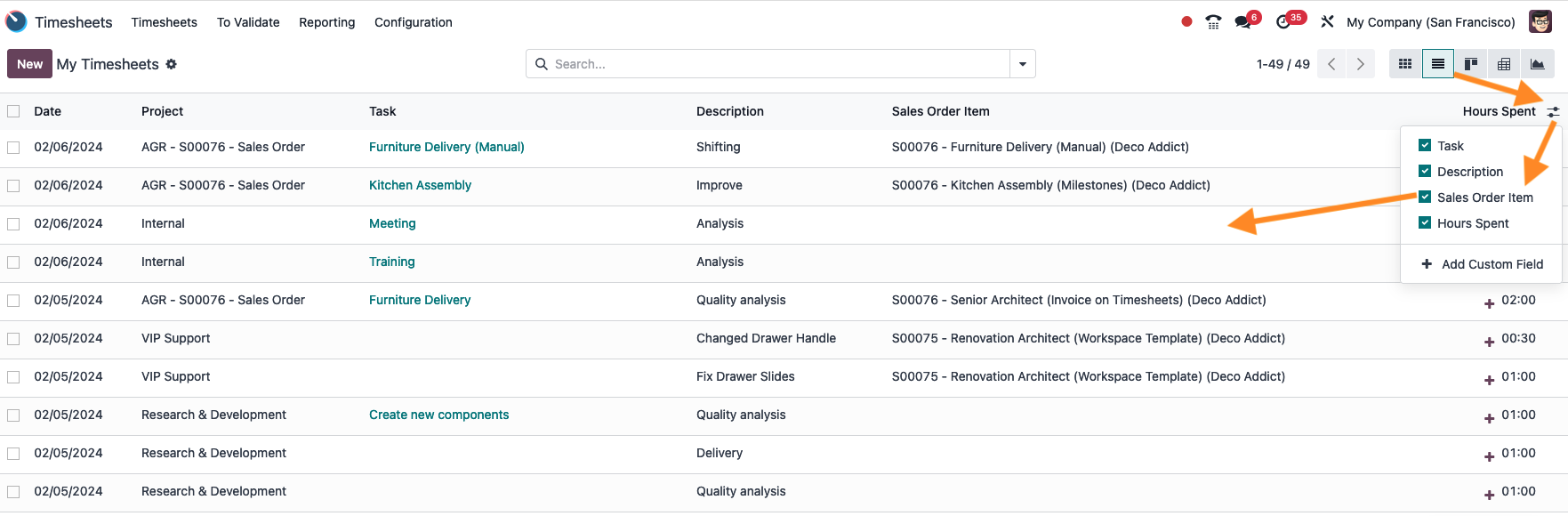
Task: Open activities clock icon with badge 35
Action: pos(1284,22)
